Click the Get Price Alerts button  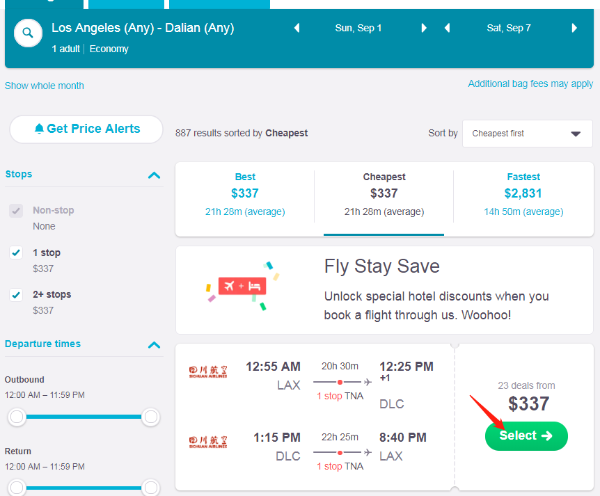(87, 129)
